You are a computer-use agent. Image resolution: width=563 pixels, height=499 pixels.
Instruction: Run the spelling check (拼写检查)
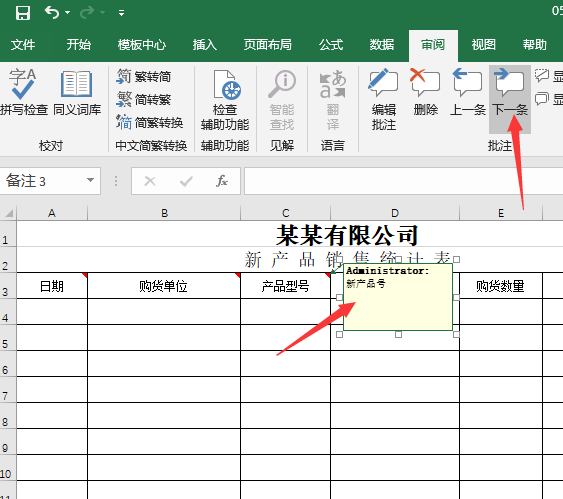[24, 92]
